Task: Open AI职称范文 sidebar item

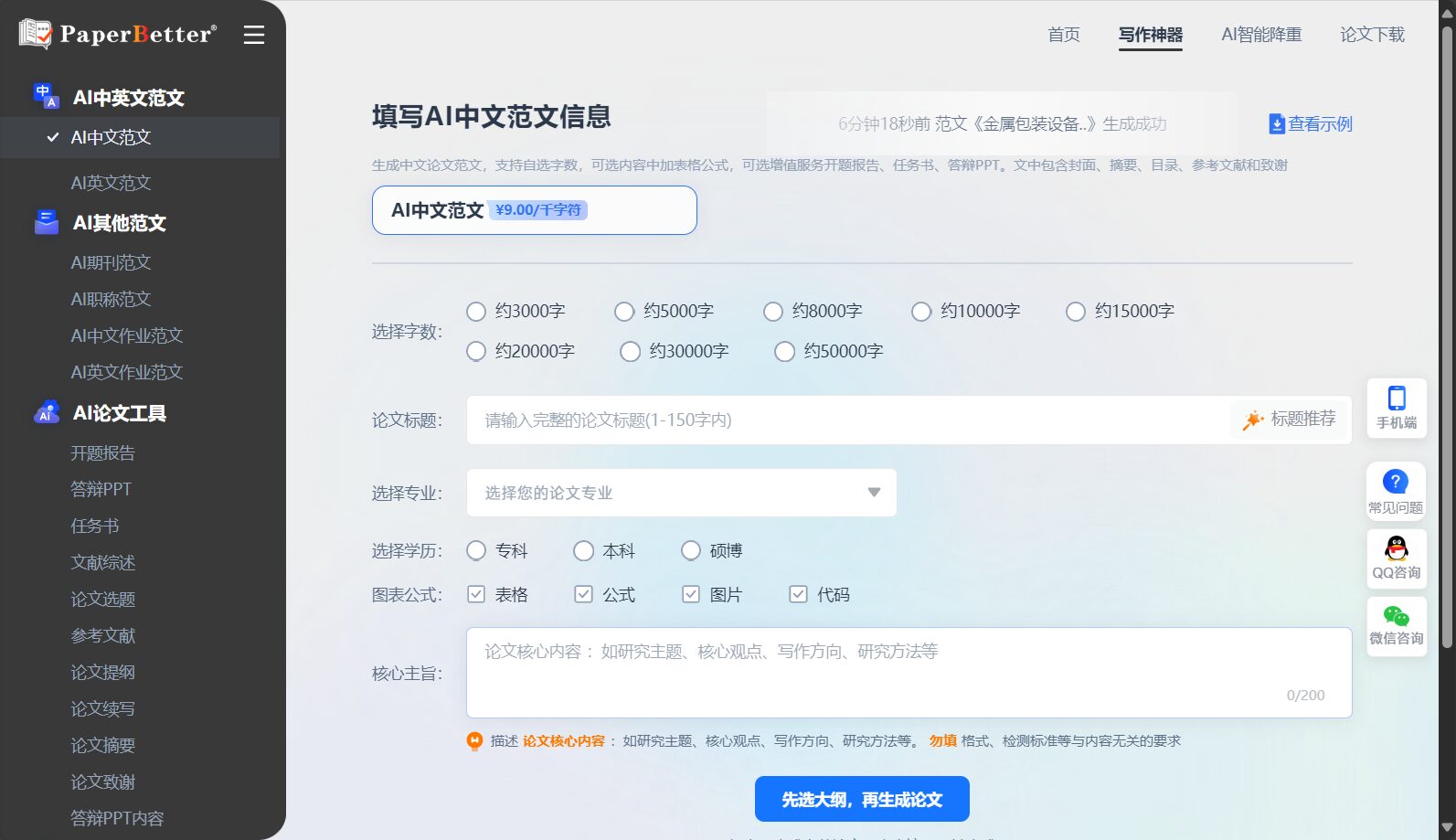Action: pyautogui.click(x=111, y=299)
